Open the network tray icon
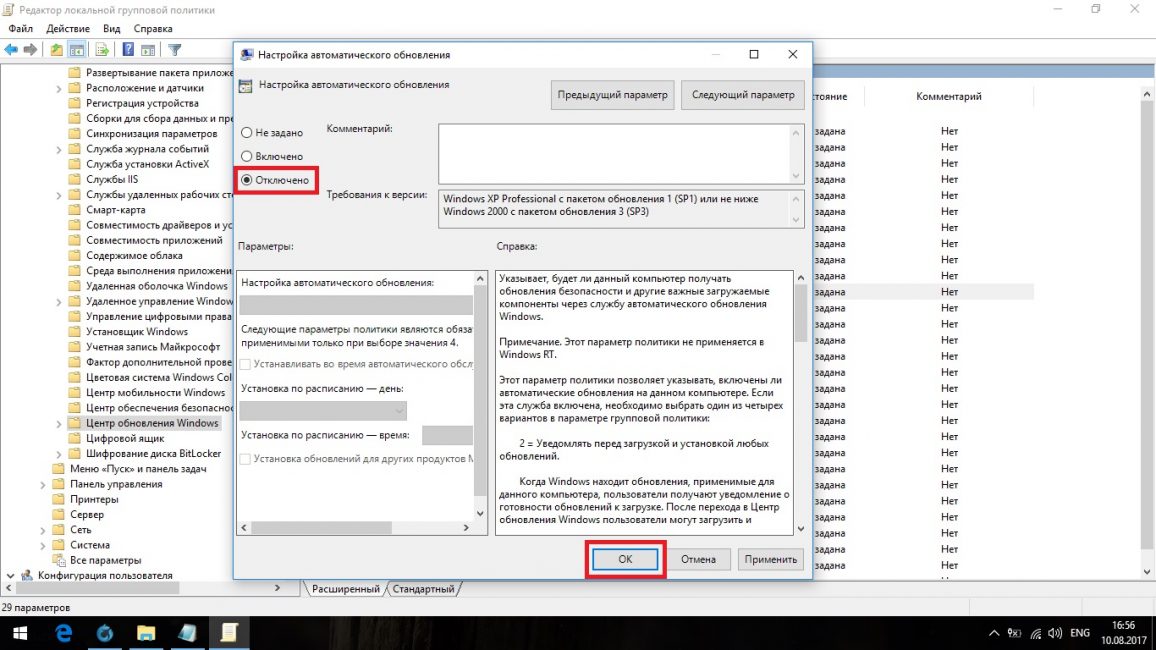This screenshot has width=1156, height=650. pos(1036,633)
